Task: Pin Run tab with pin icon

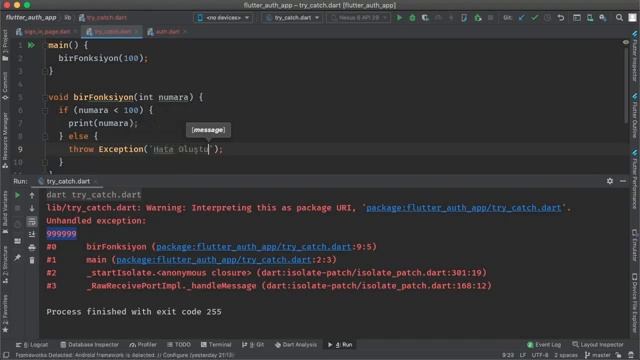Action: [x=18, y=258]
